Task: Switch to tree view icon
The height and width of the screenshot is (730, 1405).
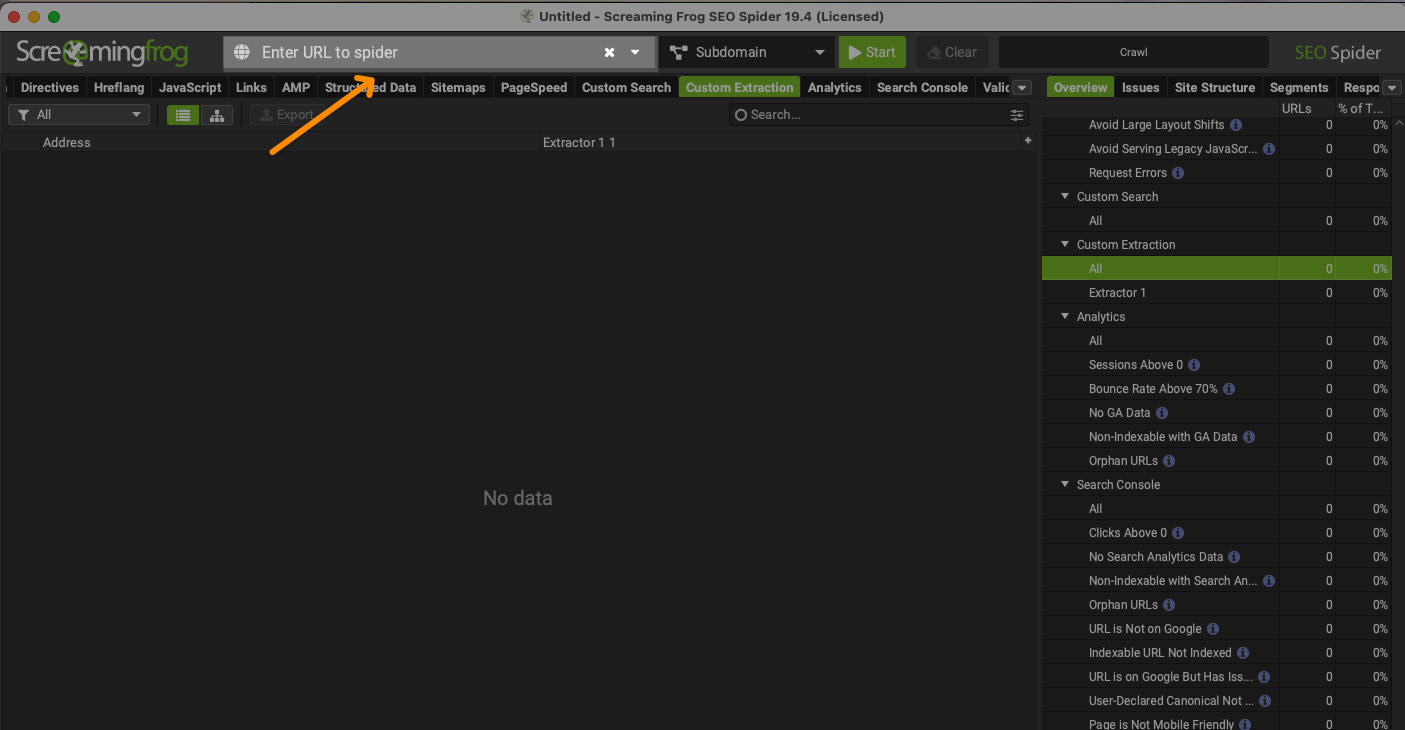Action: pyautogui.click(x=216, y=115)
